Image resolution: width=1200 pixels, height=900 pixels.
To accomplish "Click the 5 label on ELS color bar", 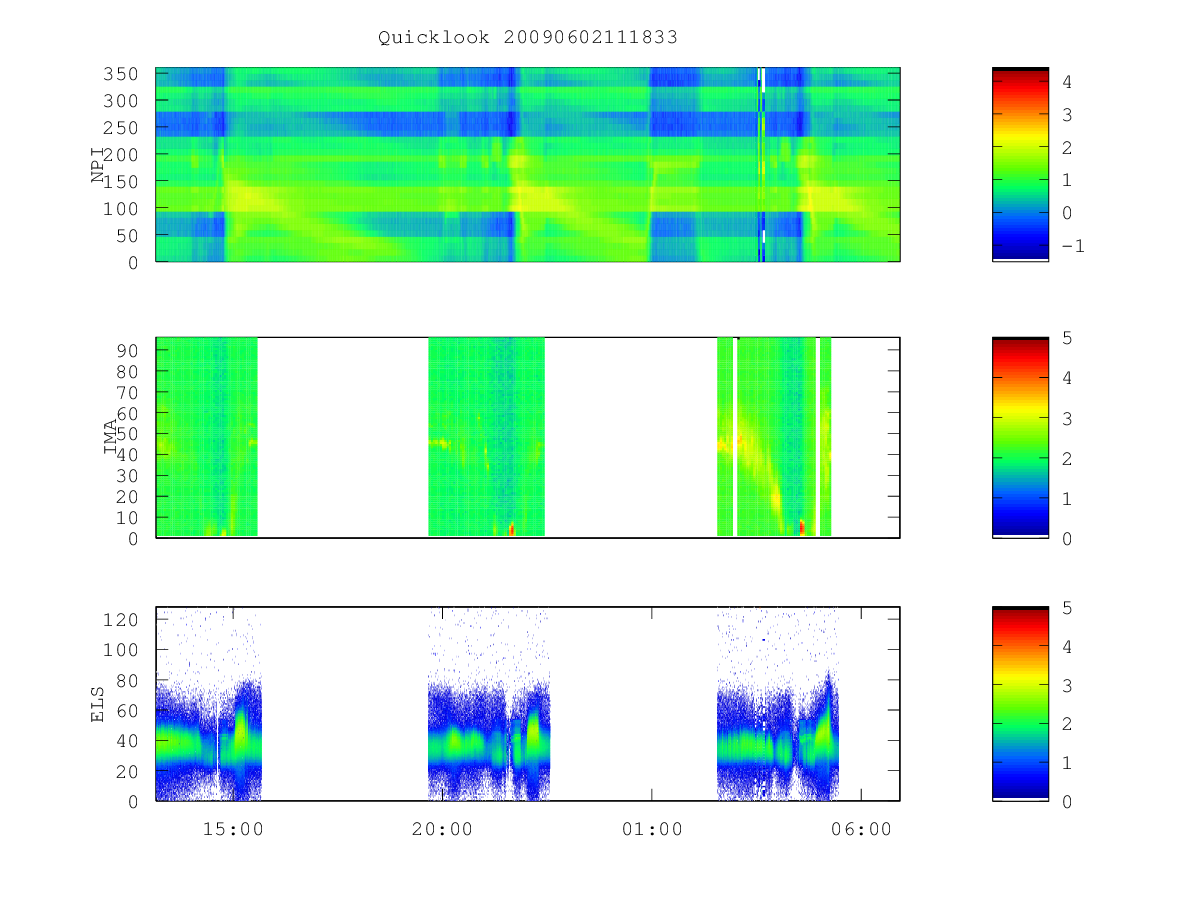I will tap(1067, 607).
